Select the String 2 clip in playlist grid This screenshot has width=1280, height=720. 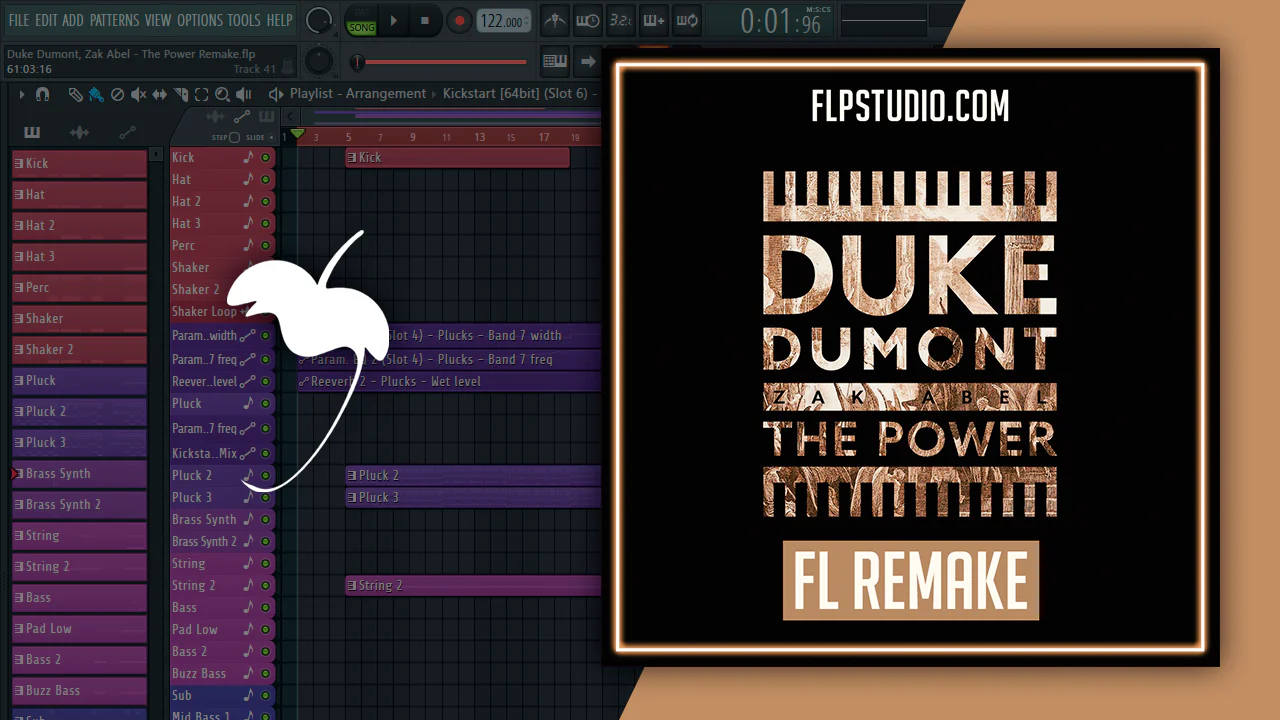473,585
